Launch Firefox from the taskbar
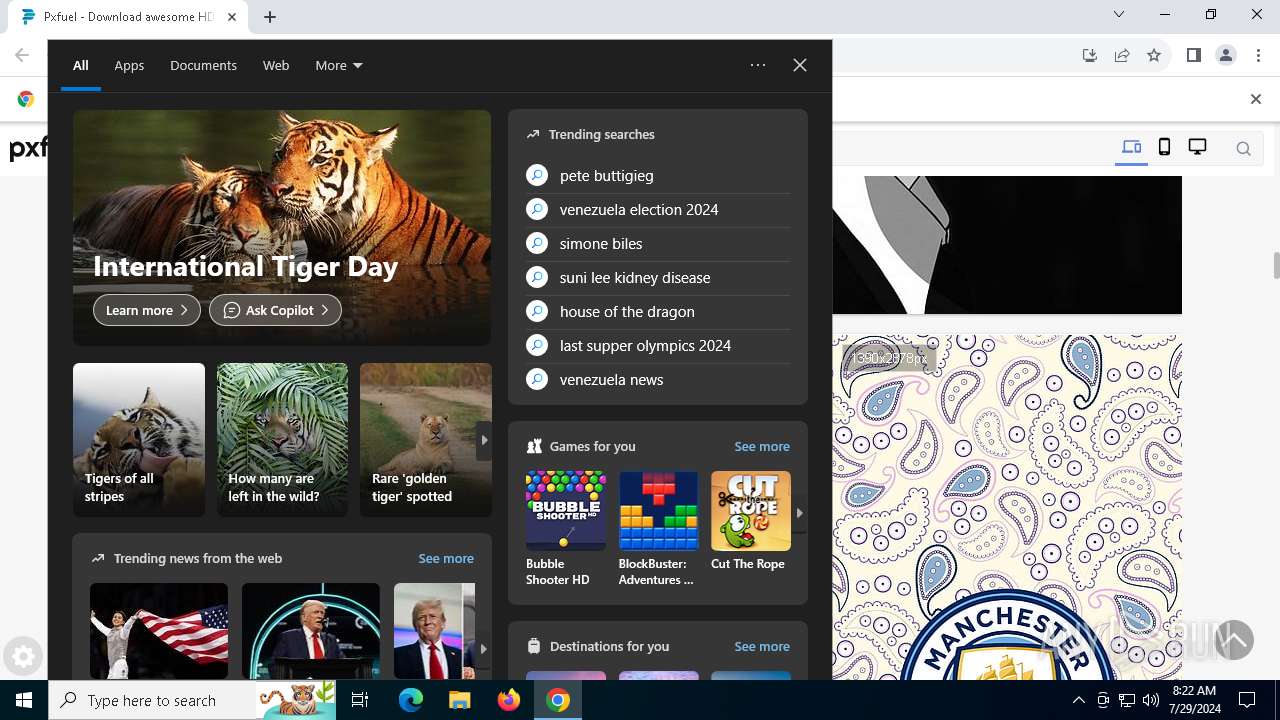1280x720 pixels. point(509,700)
